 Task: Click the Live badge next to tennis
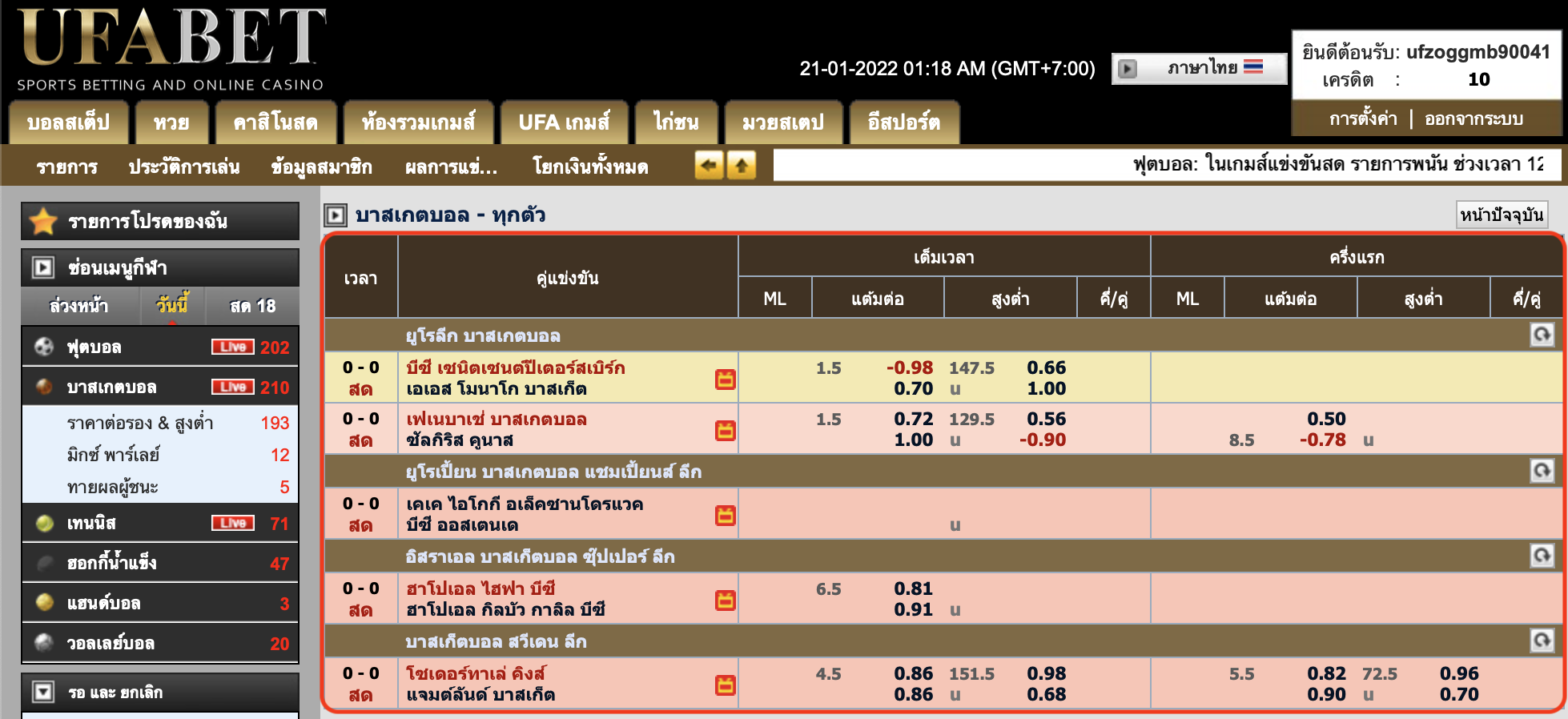[x=233, y=523]
